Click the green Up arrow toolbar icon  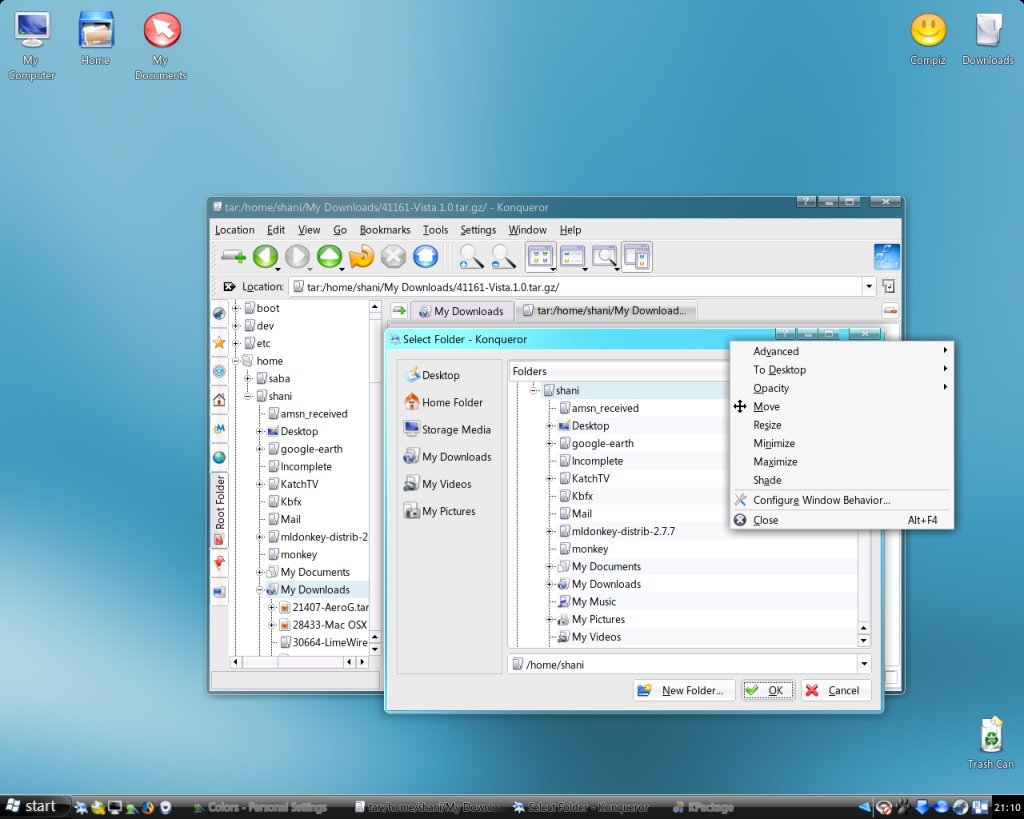[x=329, y=257]
